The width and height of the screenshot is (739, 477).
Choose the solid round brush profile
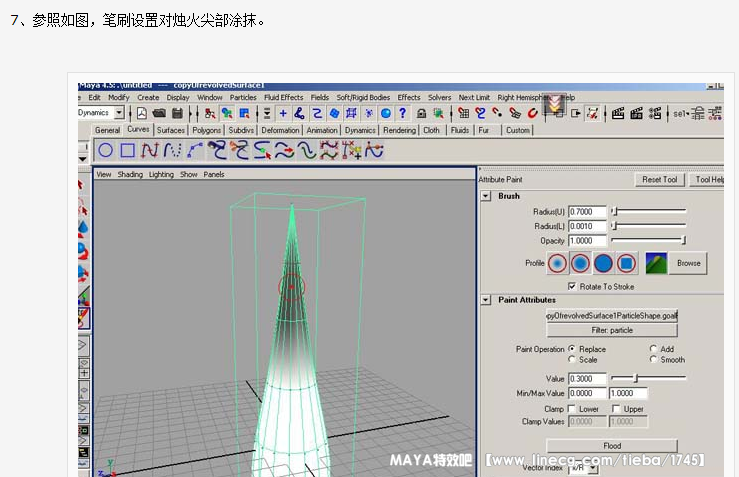(x=603, y=264)
